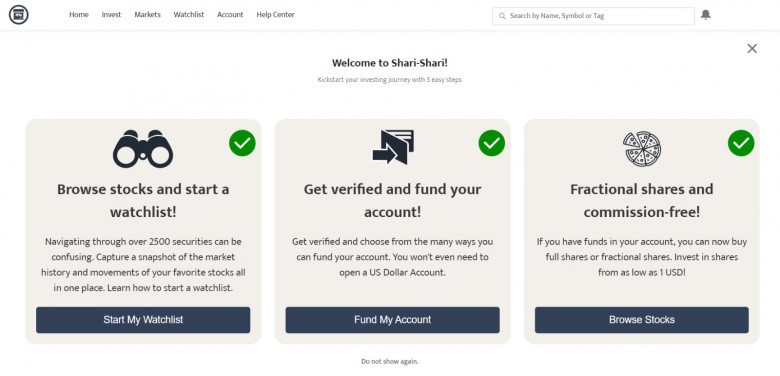780x376 pixels.
Task: Close the welcome panel with X
Action: click(x=752, y=48)
